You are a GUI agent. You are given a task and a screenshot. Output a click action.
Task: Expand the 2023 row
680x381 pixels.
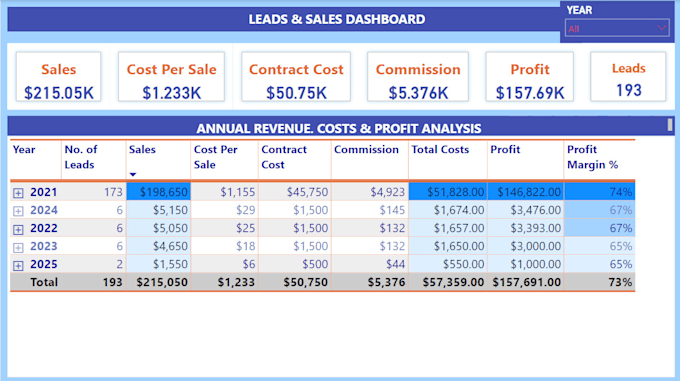(18, 247)
